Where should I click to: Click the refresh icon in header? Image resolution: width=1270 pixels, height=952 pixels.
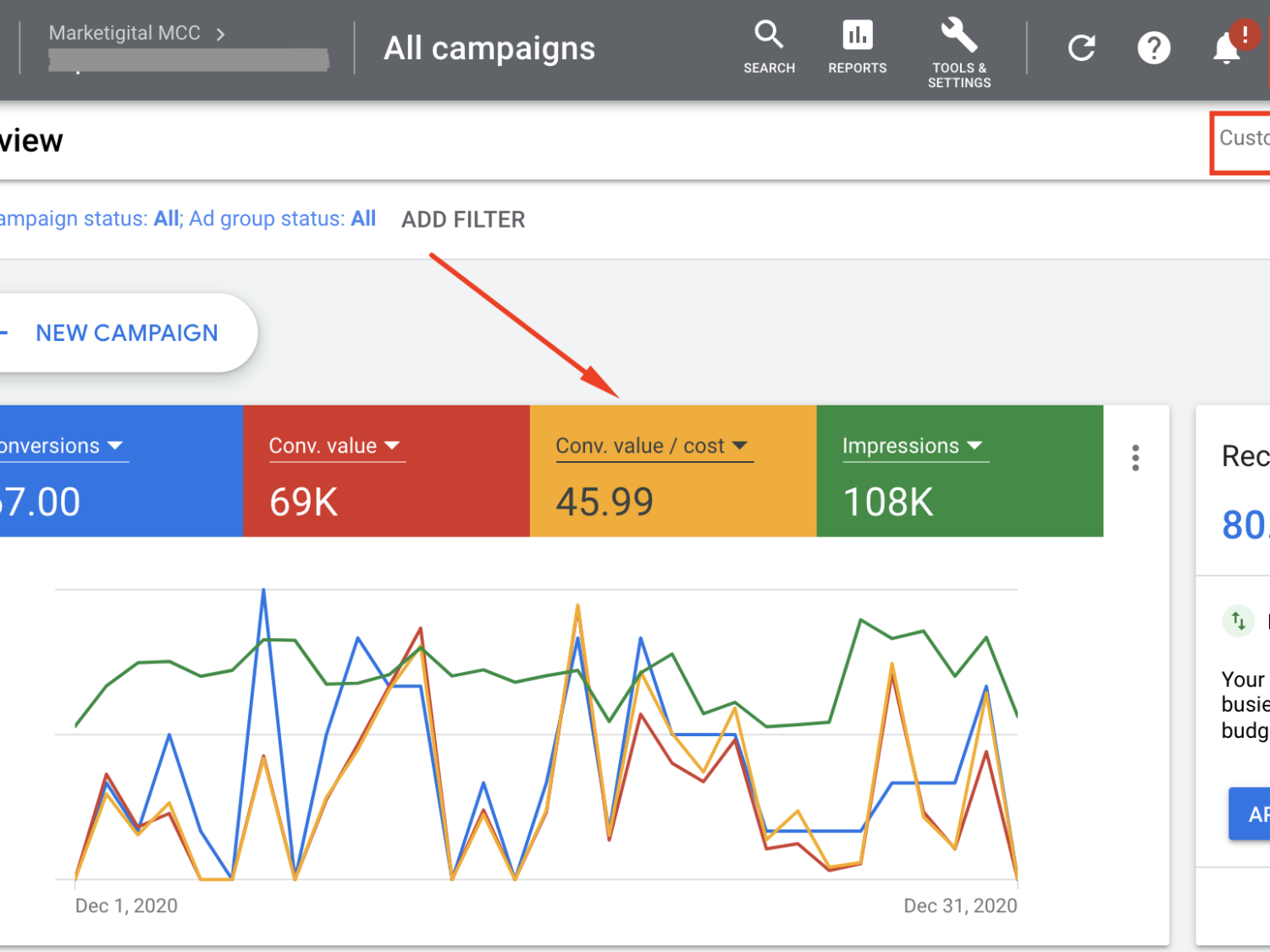(x=1081, y=48)
